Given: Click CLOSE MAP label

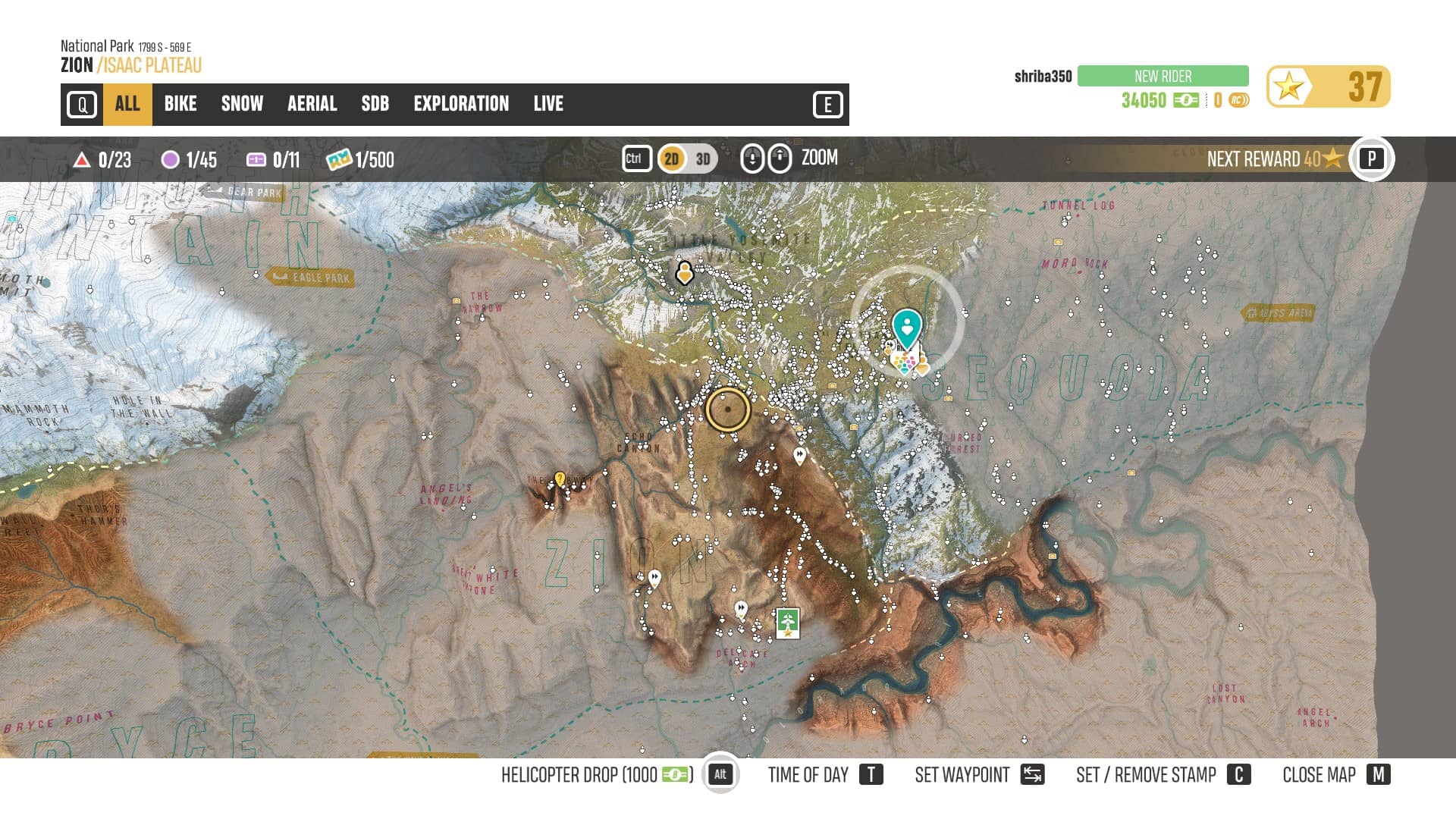Looking at the screenshot, I should [x=1319, y=775].
